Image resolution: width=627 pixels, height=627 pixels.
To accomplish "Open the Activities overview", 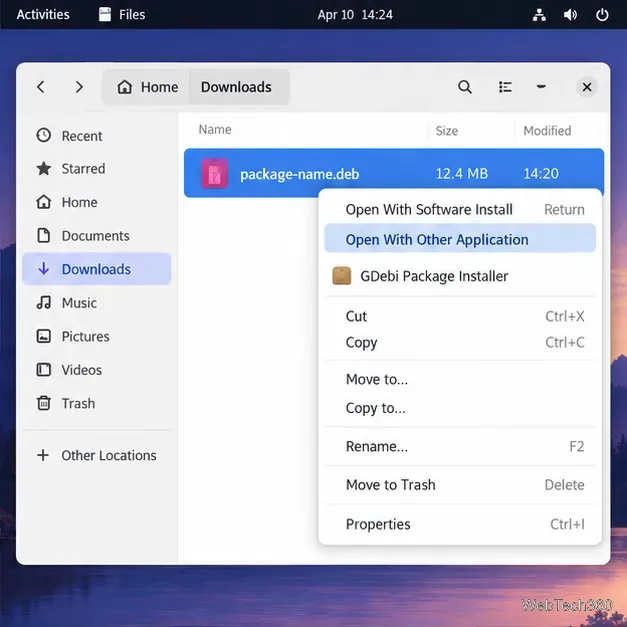I will (x=43, y=15).
